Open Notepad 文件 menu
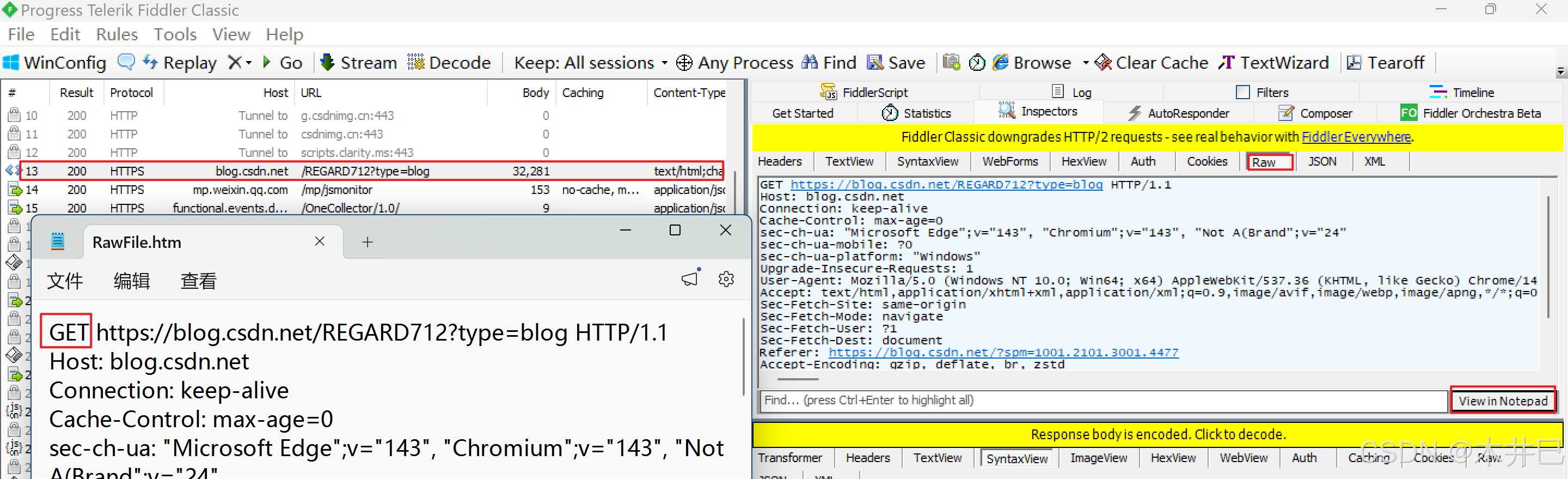This screenshot has width=1568, height=479. click(65, 281)
